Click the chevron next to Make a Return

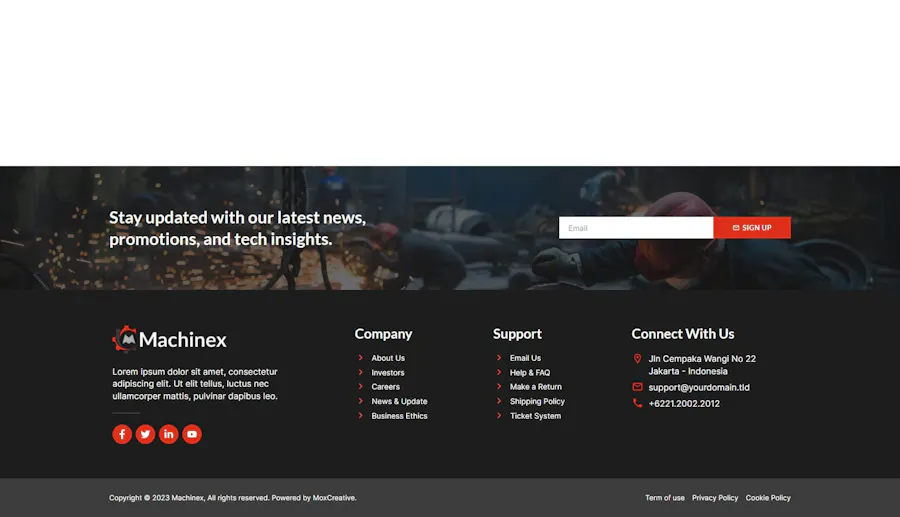499,387
